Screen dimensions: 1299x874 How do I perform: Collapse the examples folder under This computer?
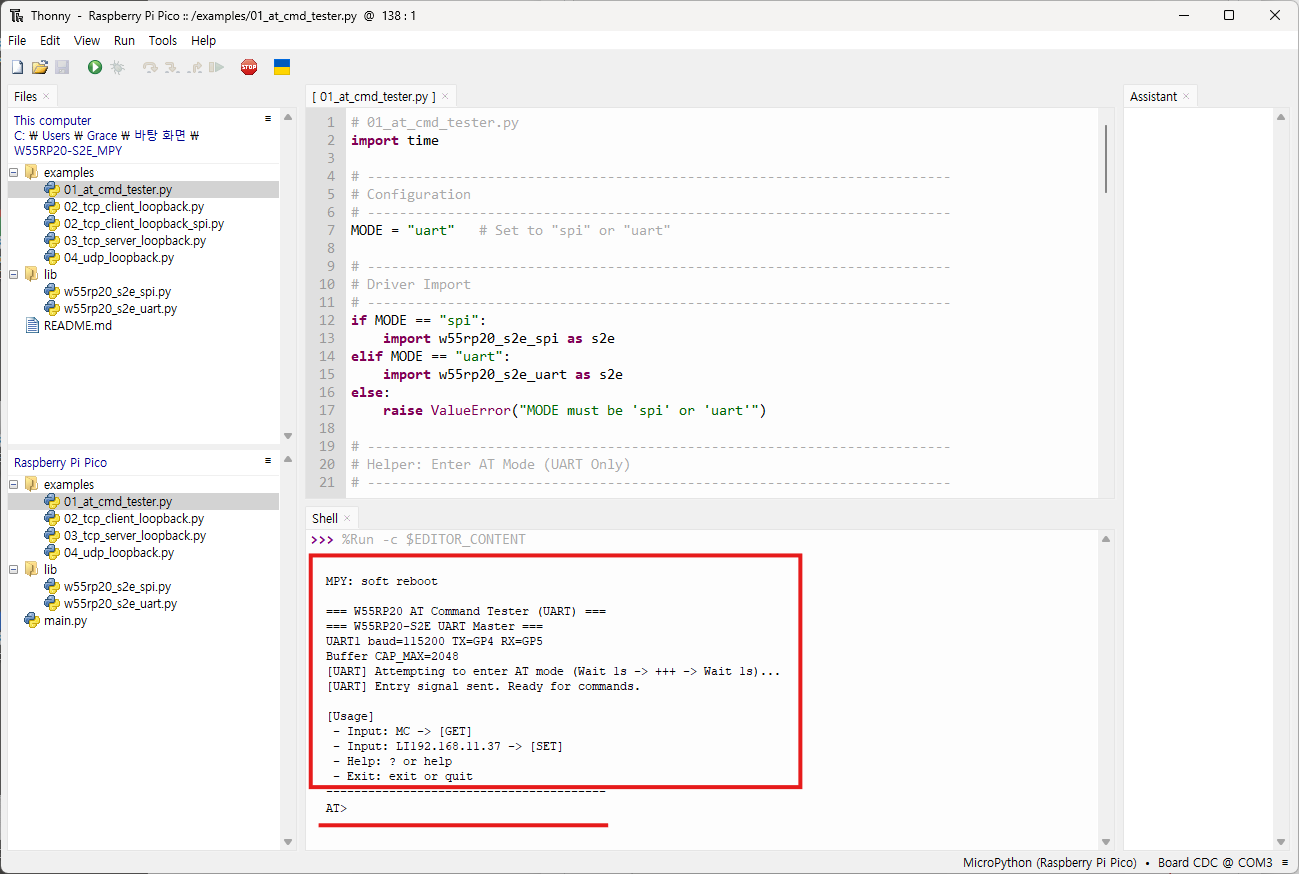14,172
